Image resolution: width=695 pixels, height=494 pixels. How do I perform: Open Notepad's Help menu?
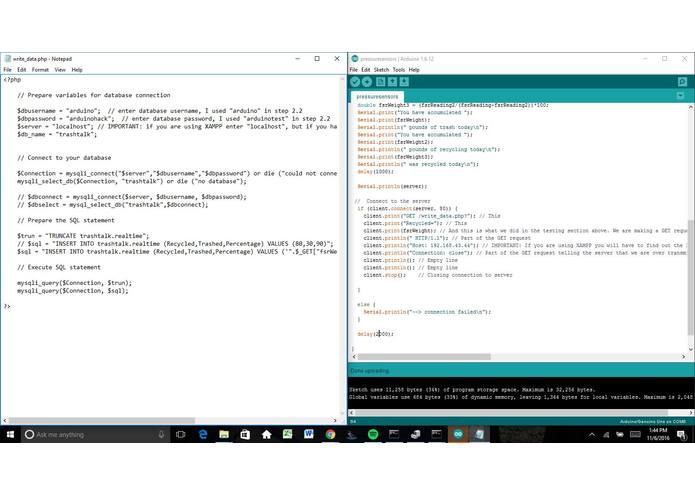(77, 70)
